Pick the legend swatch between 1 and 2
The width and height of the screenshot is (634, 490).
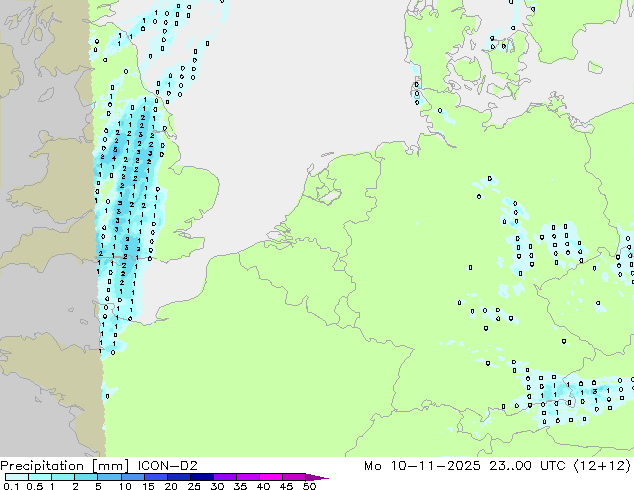(63, 477)
